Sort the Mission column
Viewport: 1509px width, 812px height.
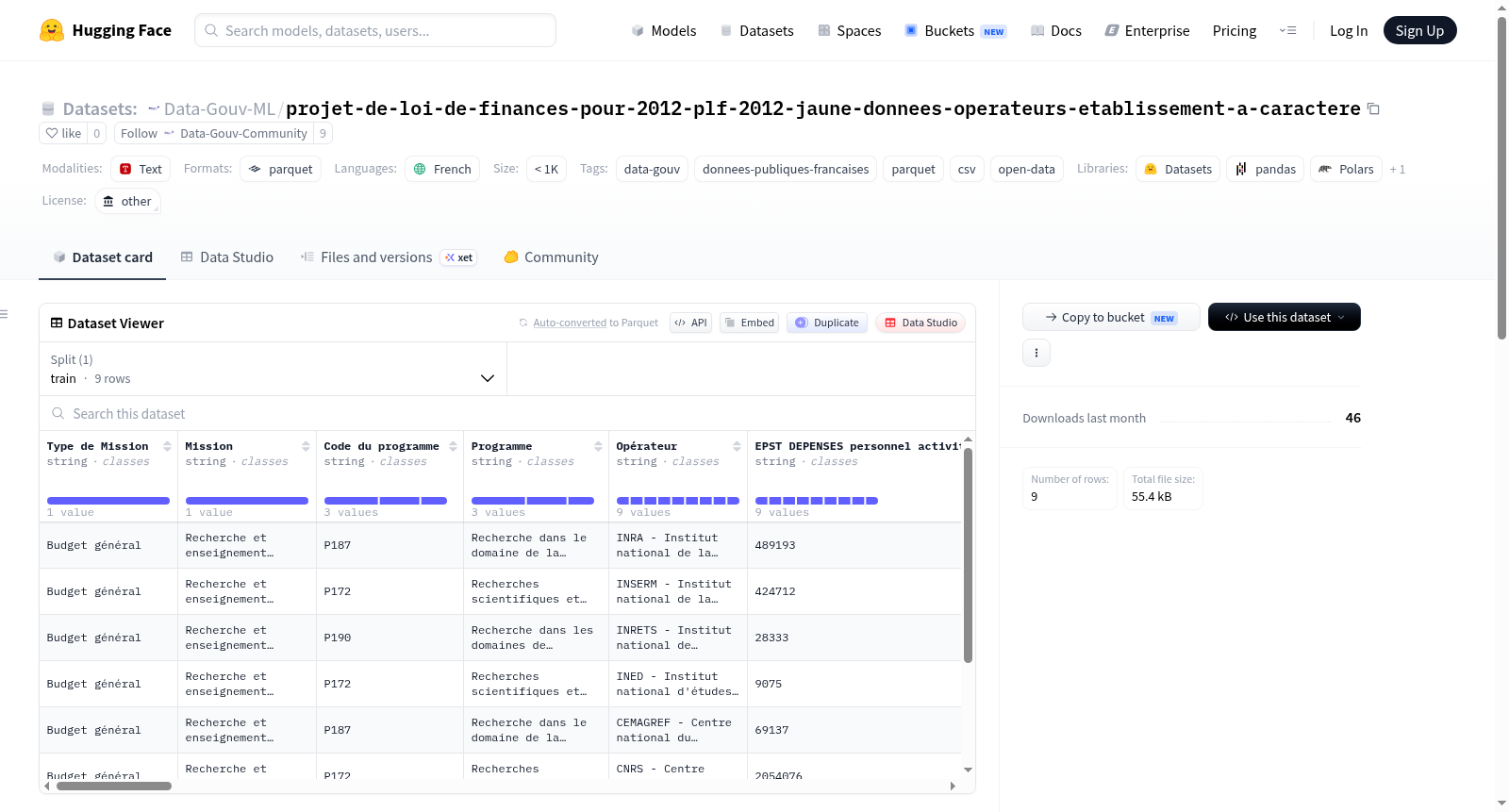pyautogui.click(x=306, y=446)
